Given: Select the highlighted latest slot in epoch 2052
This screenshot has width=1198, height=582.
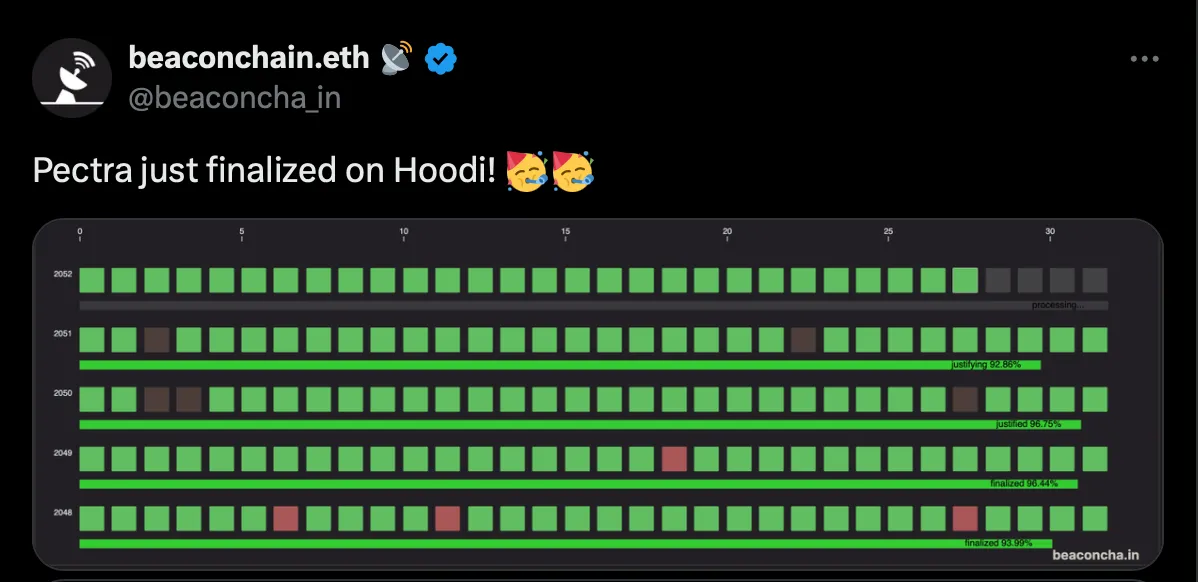Looking at the screenshot, I should click(965, 280).
